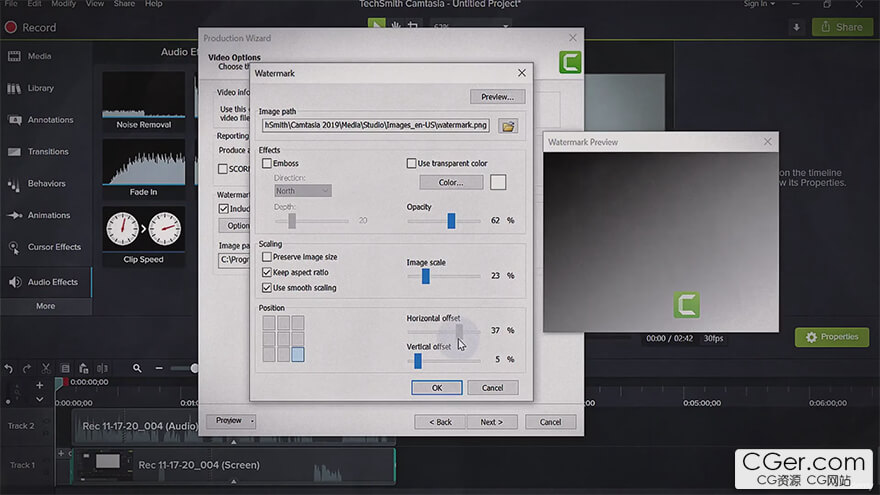Toggle the SCORM checkbox in Production Wizard
This screenshot has width=880, height=495.
point(223,169)
